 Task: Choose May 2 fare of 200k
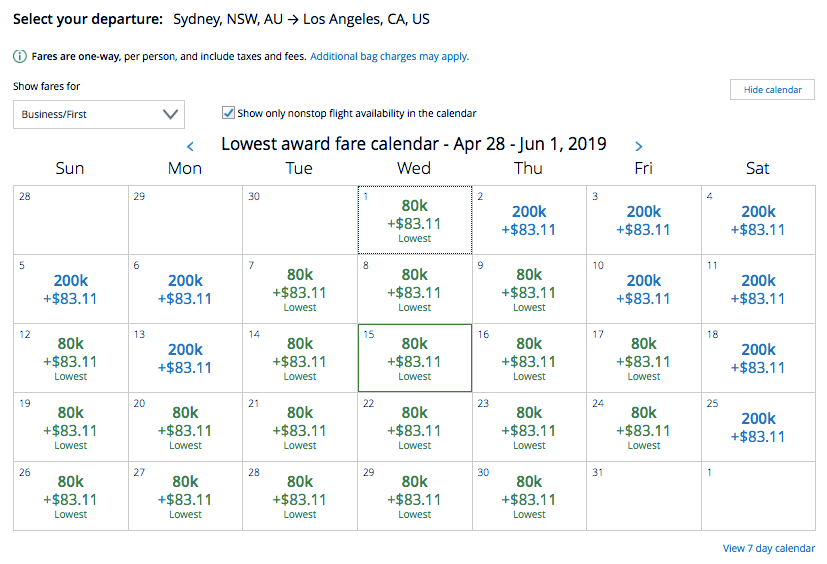click(x=529, y=220)
